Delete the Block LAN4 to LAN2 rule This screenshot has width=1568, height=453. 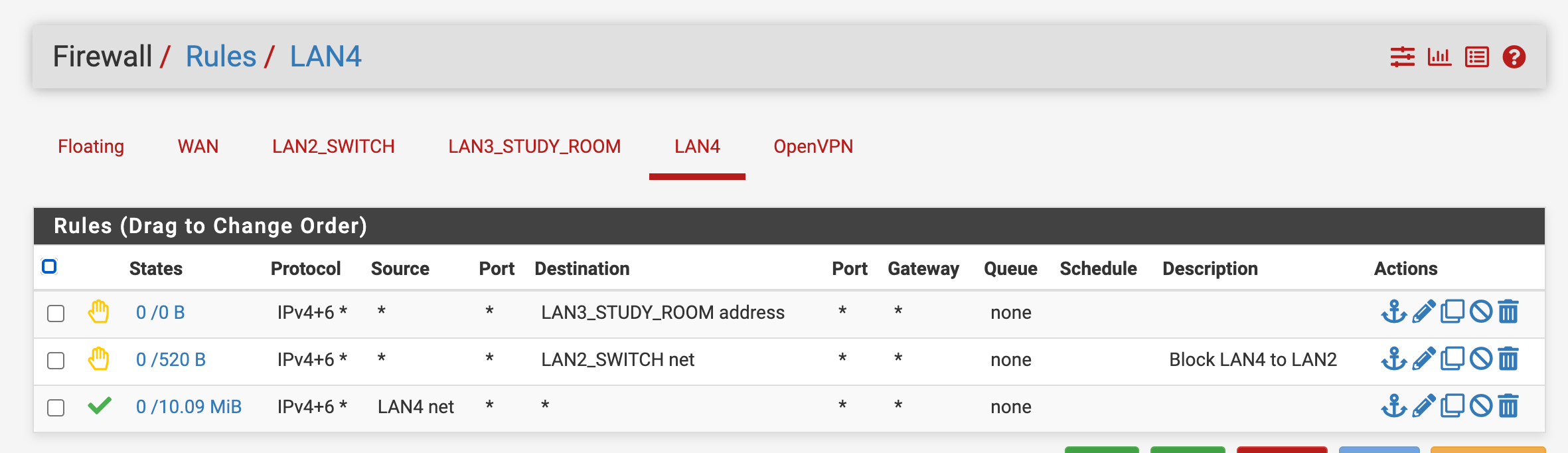(x=1508, y=359)
